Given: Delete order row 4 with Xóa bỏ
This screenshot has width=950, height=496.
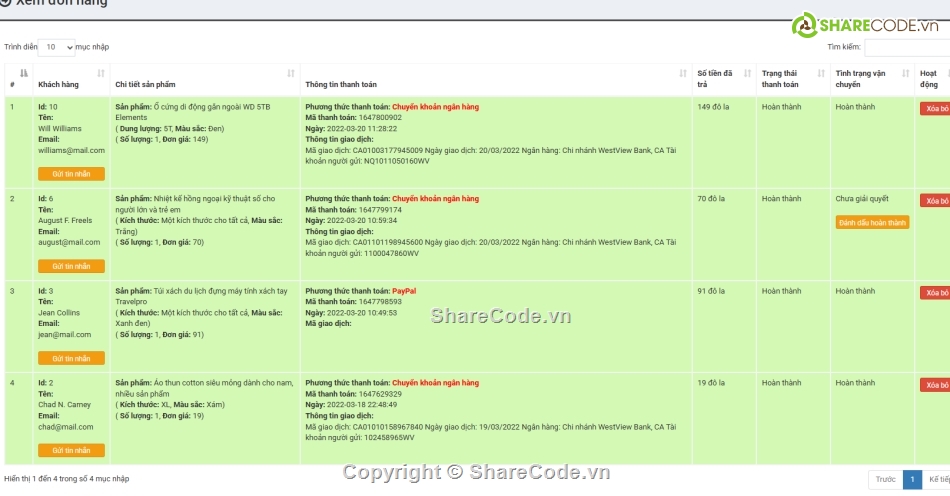Looking at the screenshot, I should (x=935, y=385).
